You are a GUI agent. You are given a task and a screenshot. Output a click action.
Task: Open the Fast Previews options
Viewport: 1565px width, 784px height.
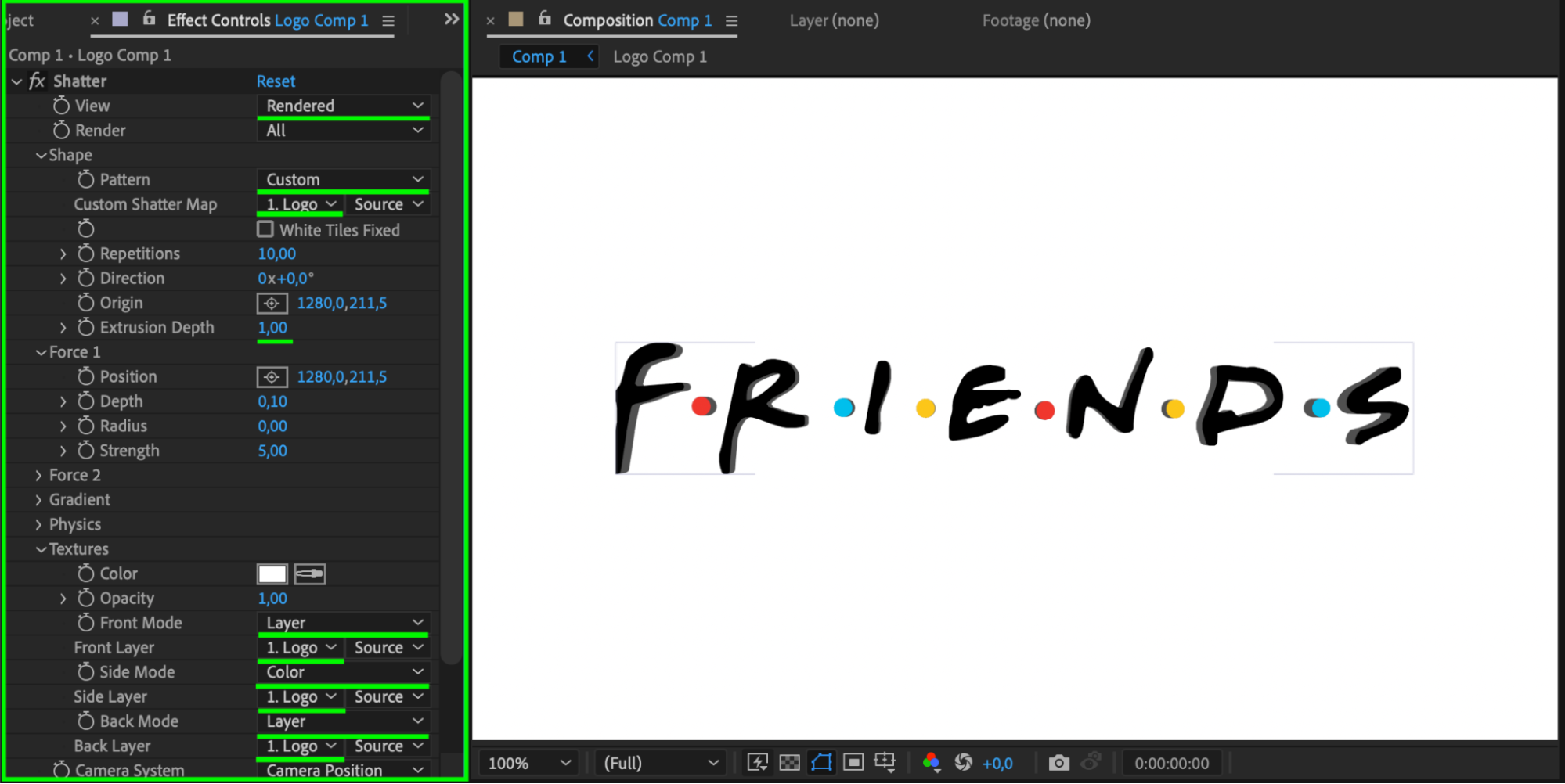pos(758,763)
